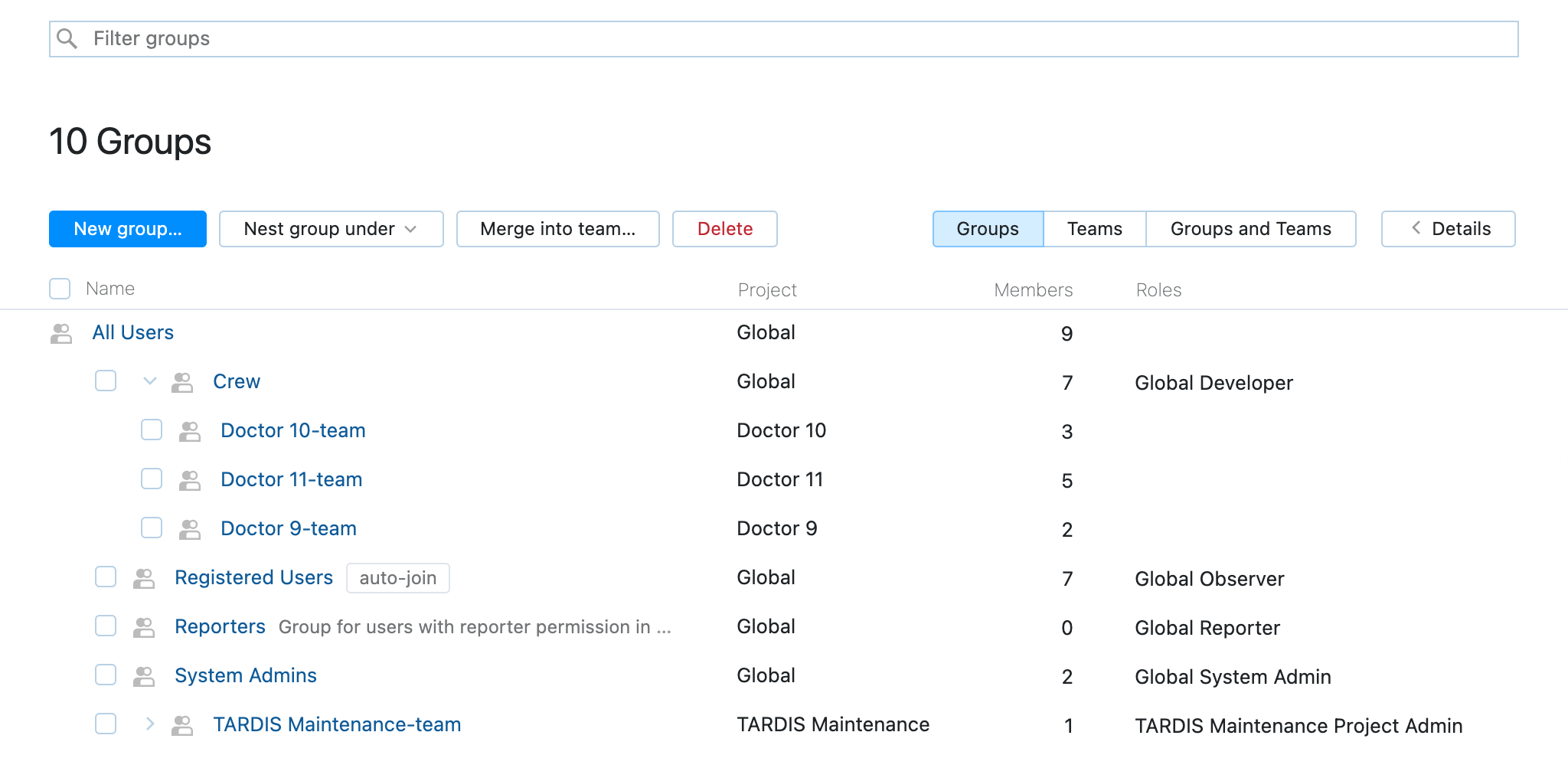1568x768 pixels.
Task: Open the Registered Users group link
Action: [253, 578]
